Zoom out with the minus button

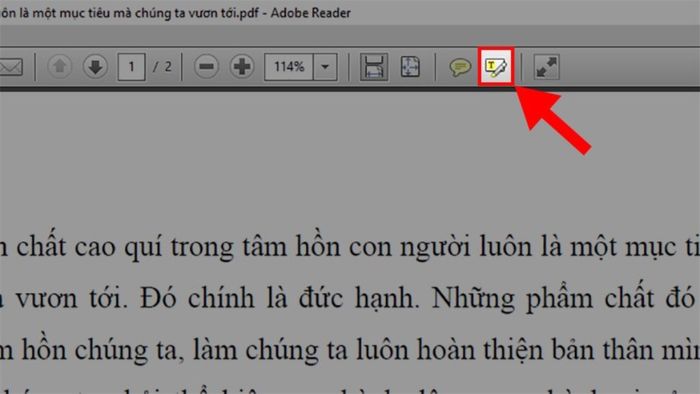[206, 67]
